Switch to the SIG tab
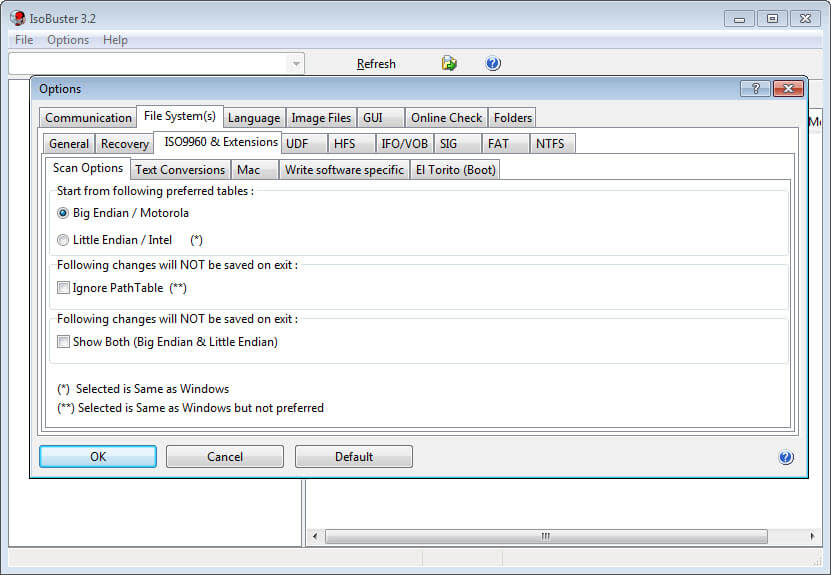Viewport: 831px width, 575px height. (x=457, y=144)
